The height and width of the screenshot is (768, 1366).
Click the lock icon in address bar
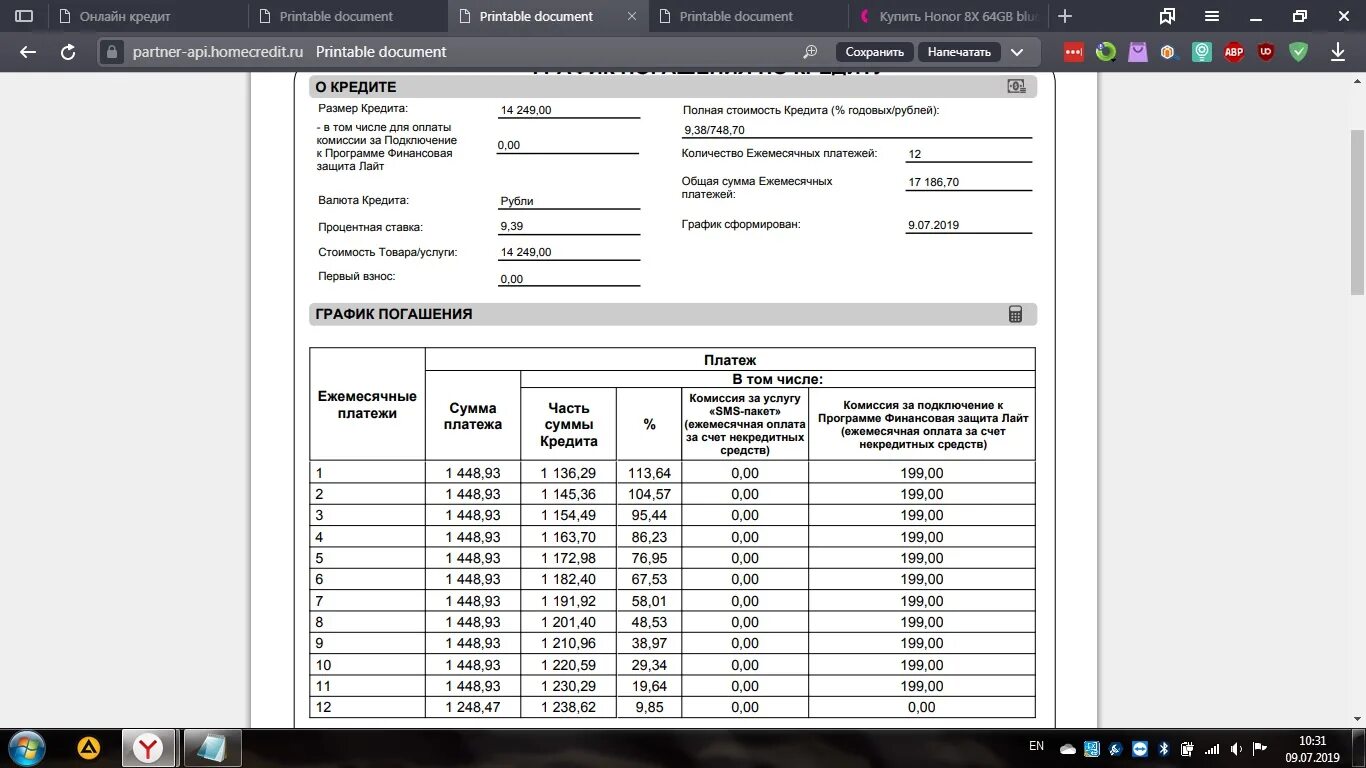[113, 52]
